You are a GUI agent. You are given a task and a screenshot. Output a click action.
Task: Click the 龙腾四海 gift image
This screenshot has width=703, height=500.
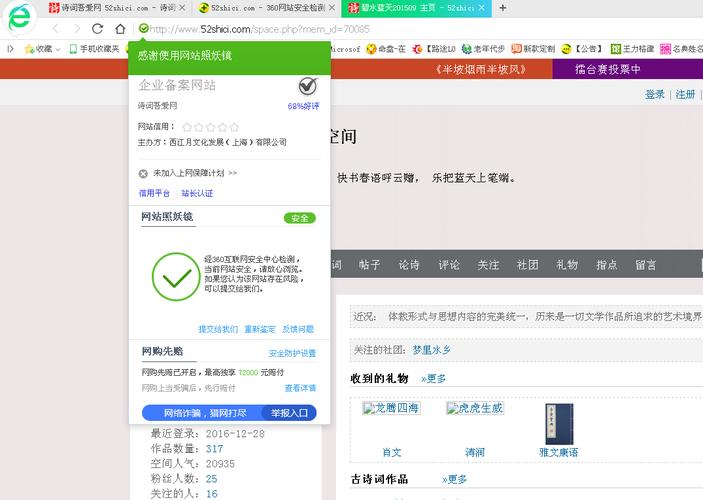[391, 408]
